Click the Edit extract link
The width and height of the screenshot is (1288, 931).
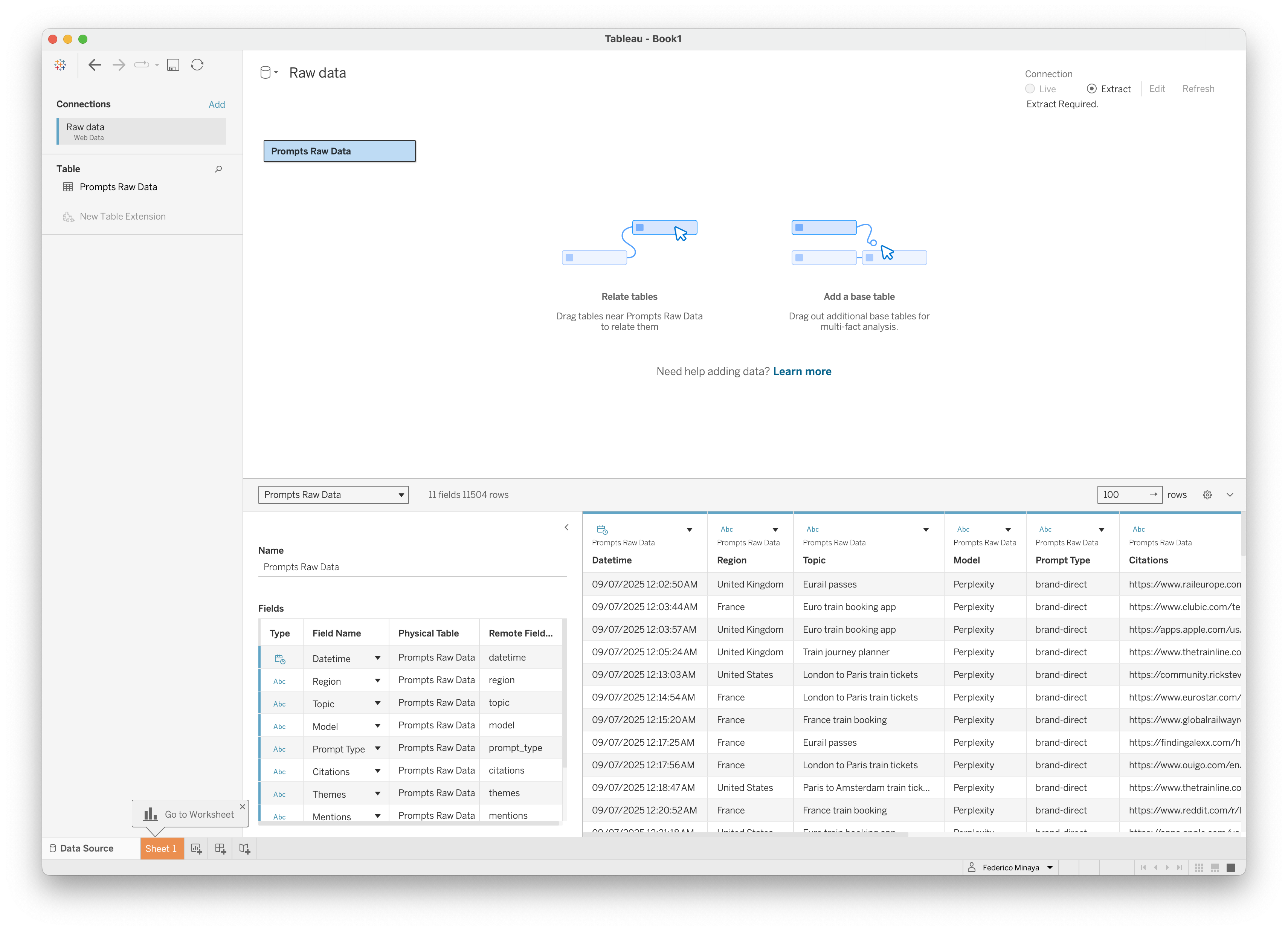[x=1157, y=89]
